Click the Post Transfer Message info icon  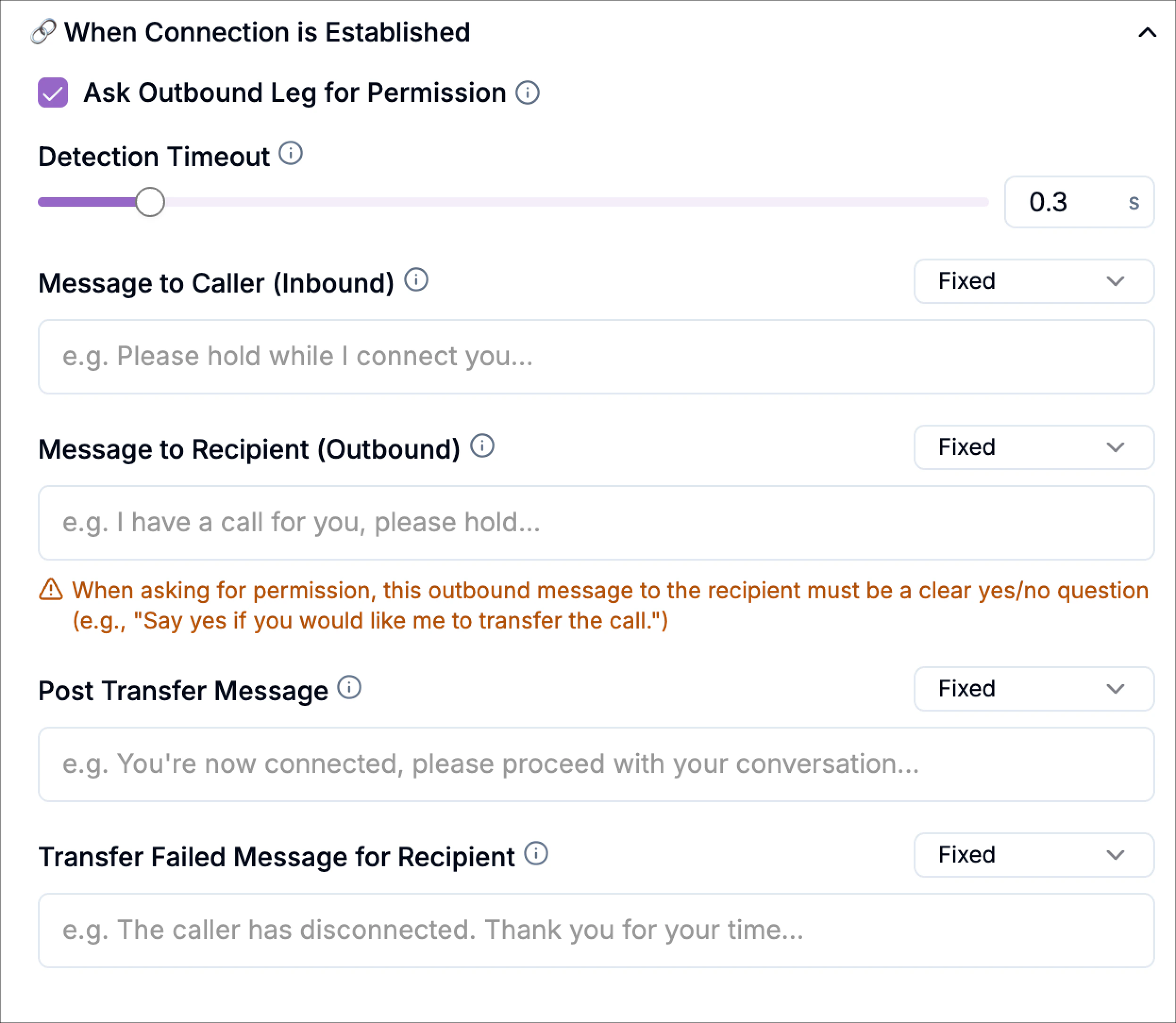click(x=349, y=688)
